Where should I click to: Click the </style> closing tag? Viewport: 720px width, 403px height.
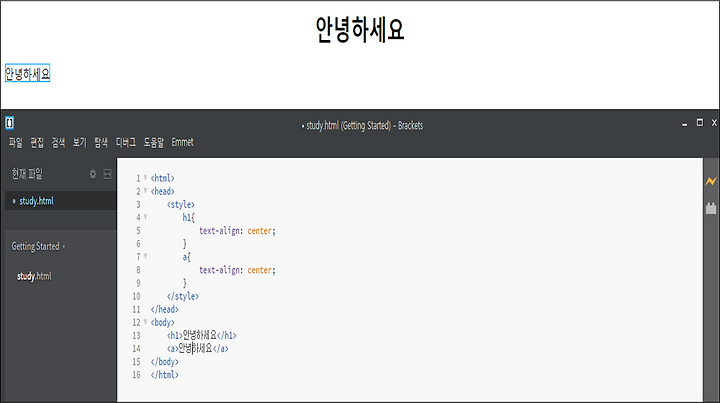(x=183, y=297)
